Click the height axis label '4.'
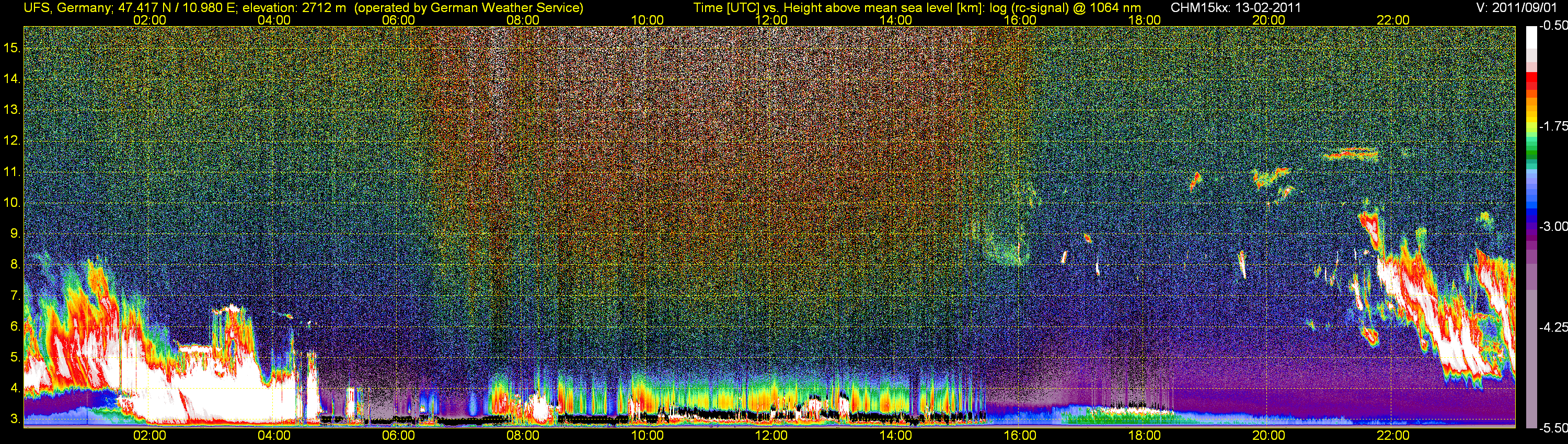 coord(15,388)
